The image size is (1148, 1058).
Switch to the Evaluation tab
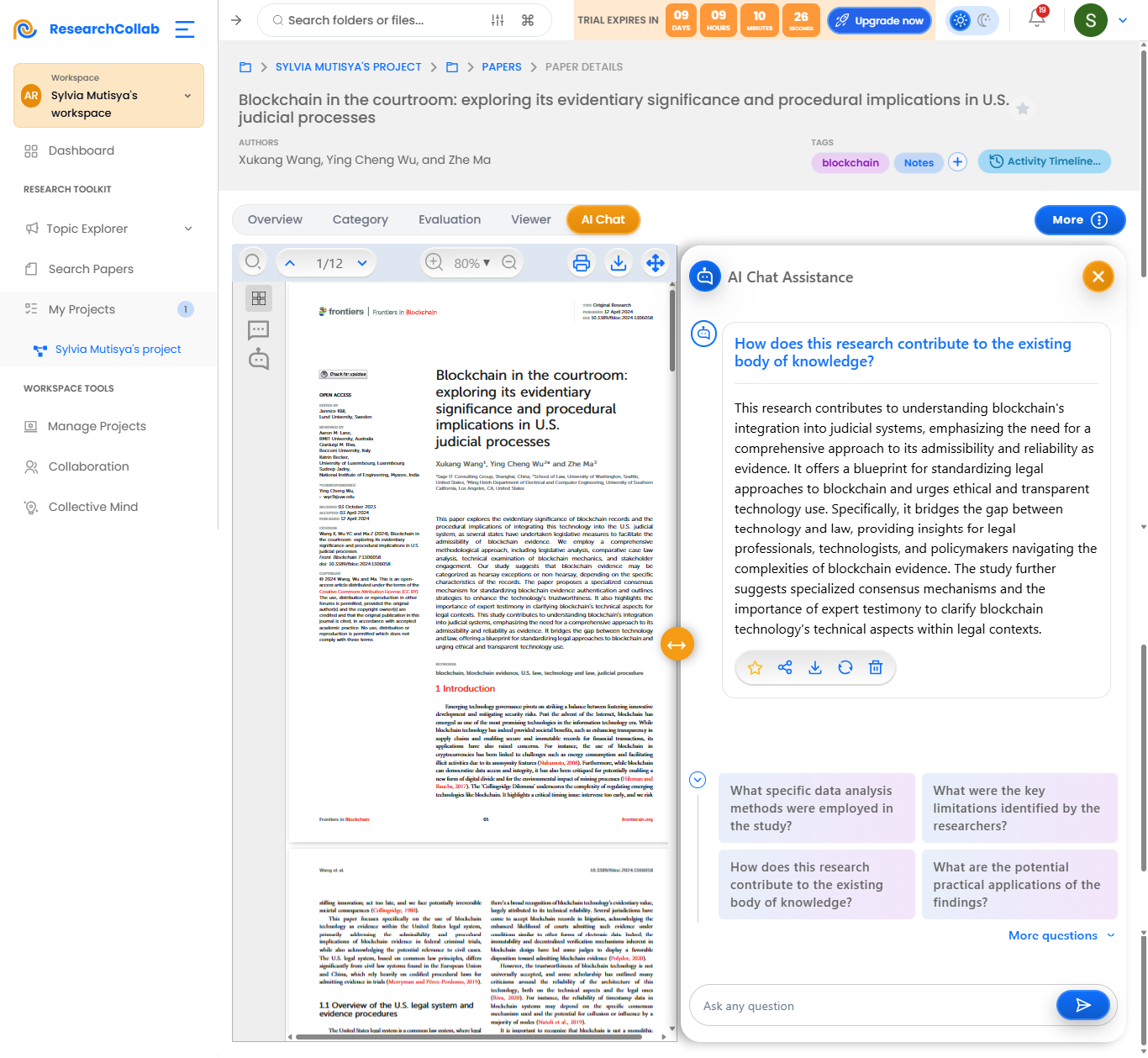pyautogui.click(x=450, y=219)
